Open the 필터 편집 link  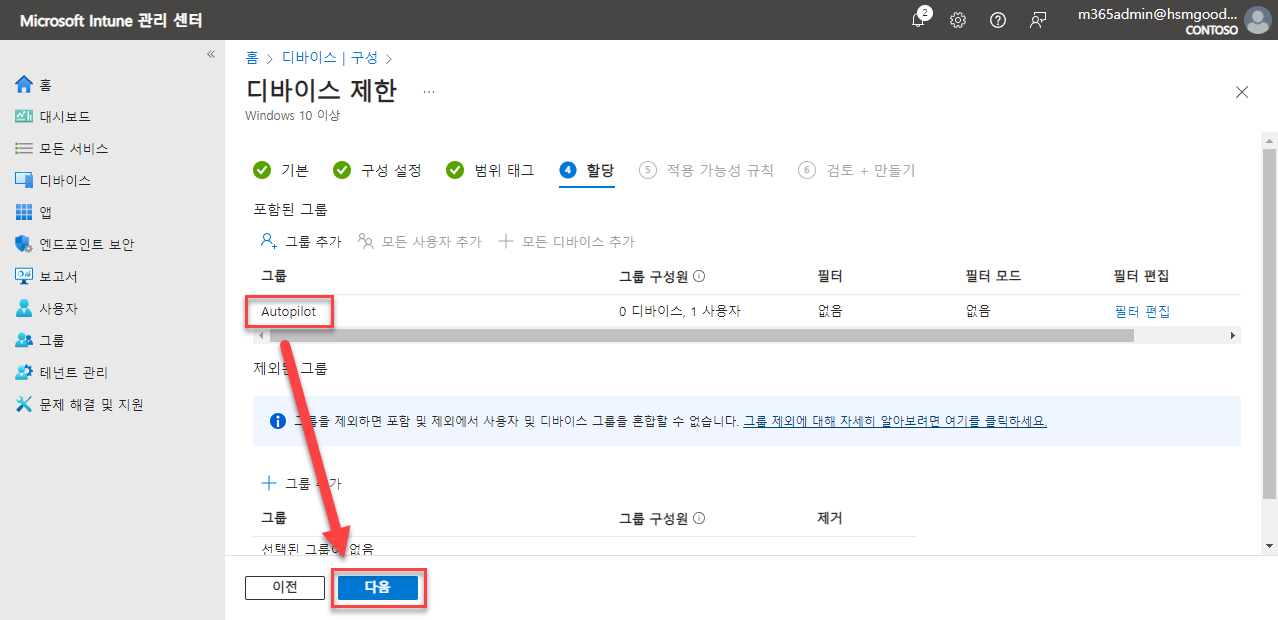pos(1143,311)
